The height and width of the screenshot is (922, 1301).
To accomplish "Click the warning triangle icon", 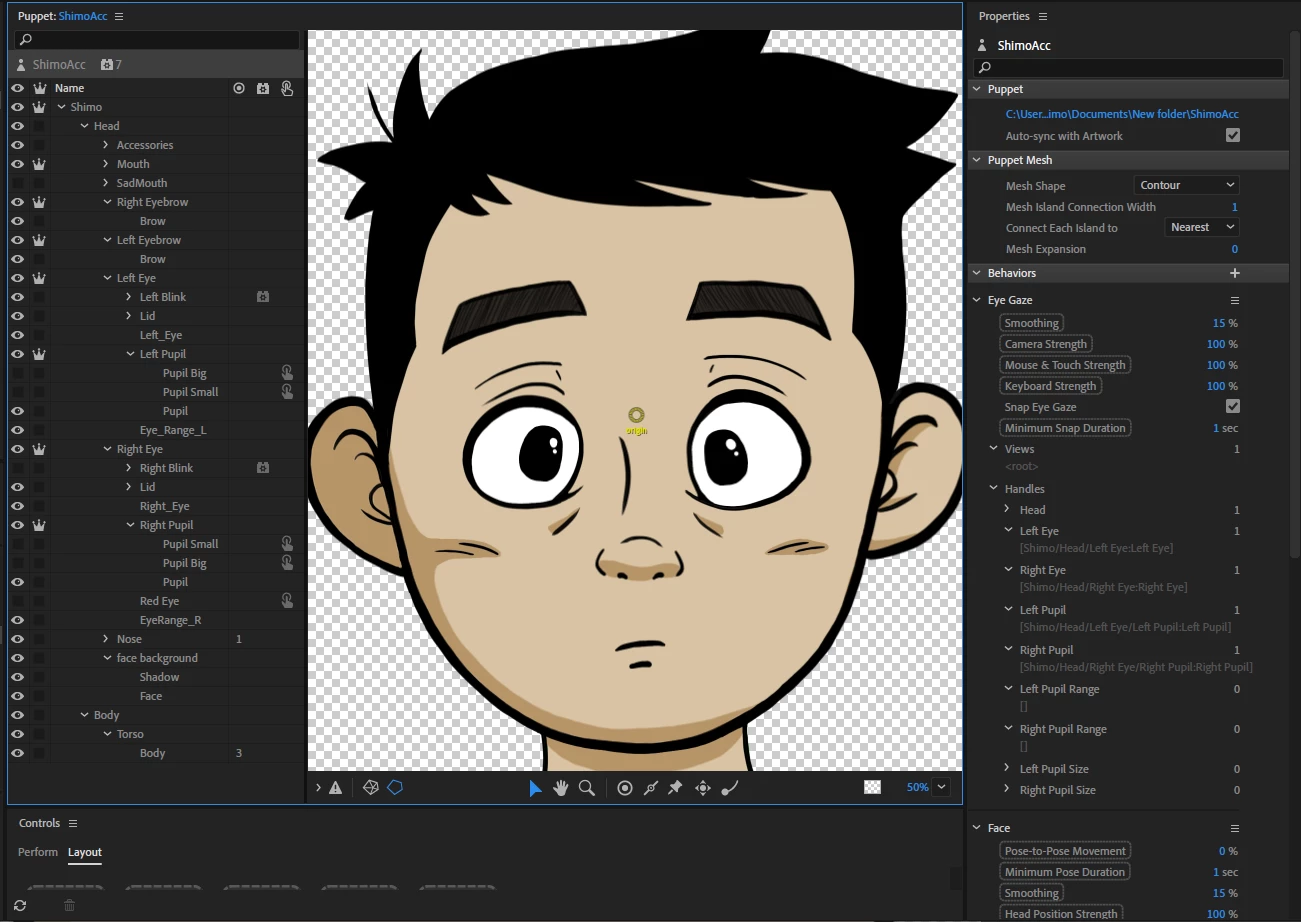I will [336, 788].
